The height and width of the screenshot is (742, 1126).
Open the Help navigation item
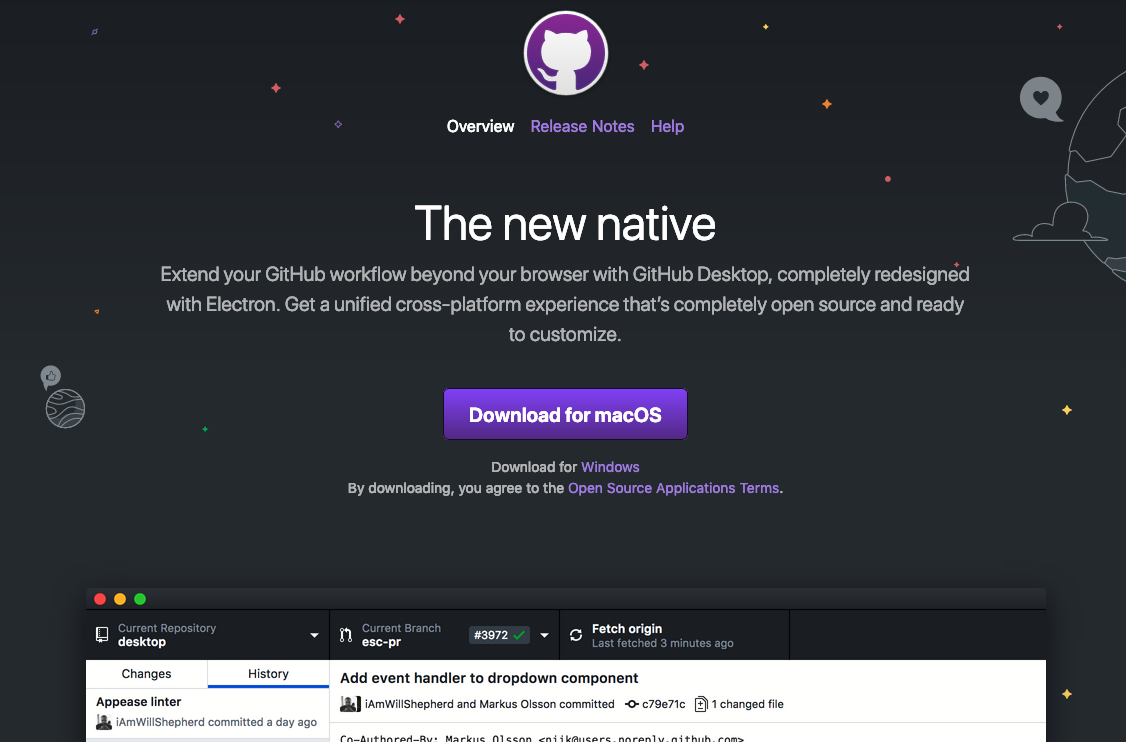coord(667,126)
